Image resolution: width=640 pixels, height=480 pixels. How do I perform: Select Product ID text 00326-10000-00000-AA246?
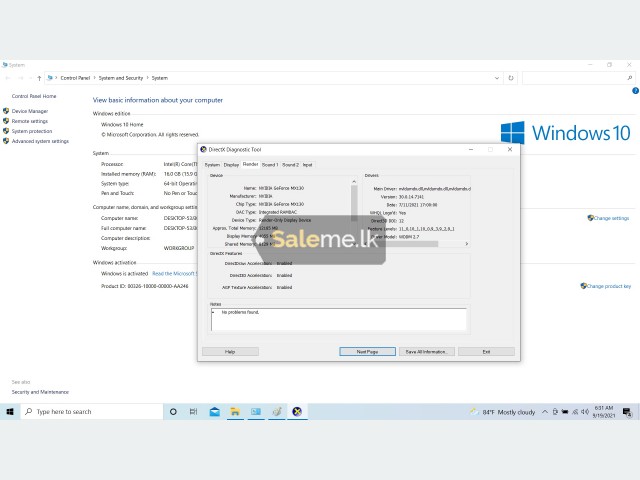click(x=158, y=286)
